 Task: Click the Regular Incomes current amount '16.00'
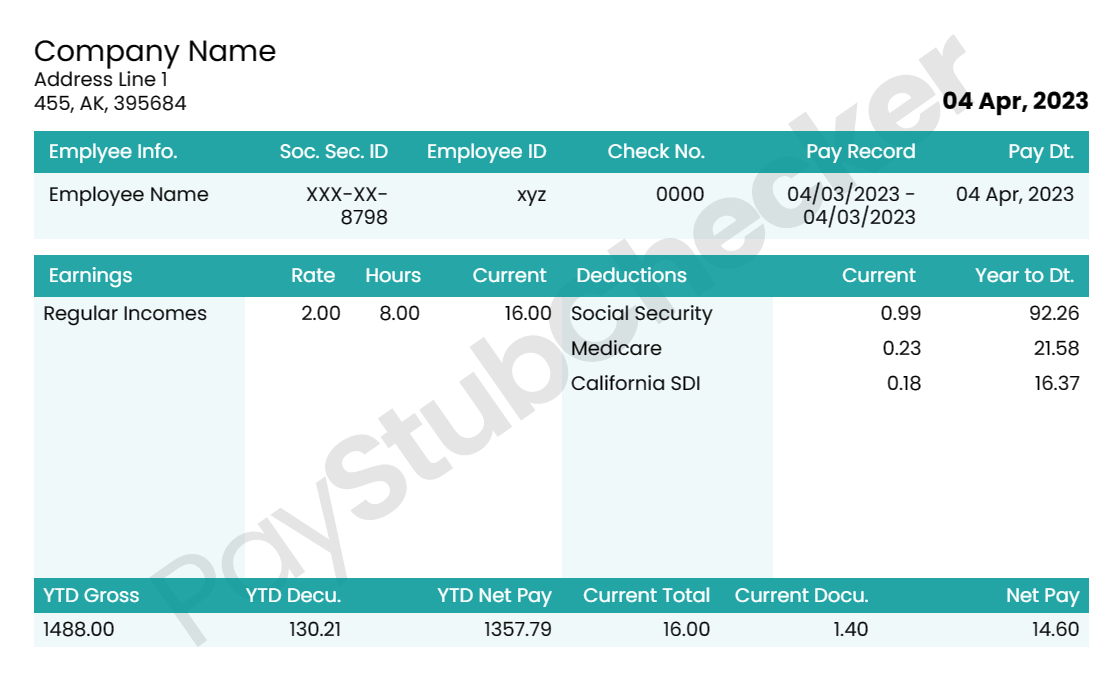coord(528,314)
